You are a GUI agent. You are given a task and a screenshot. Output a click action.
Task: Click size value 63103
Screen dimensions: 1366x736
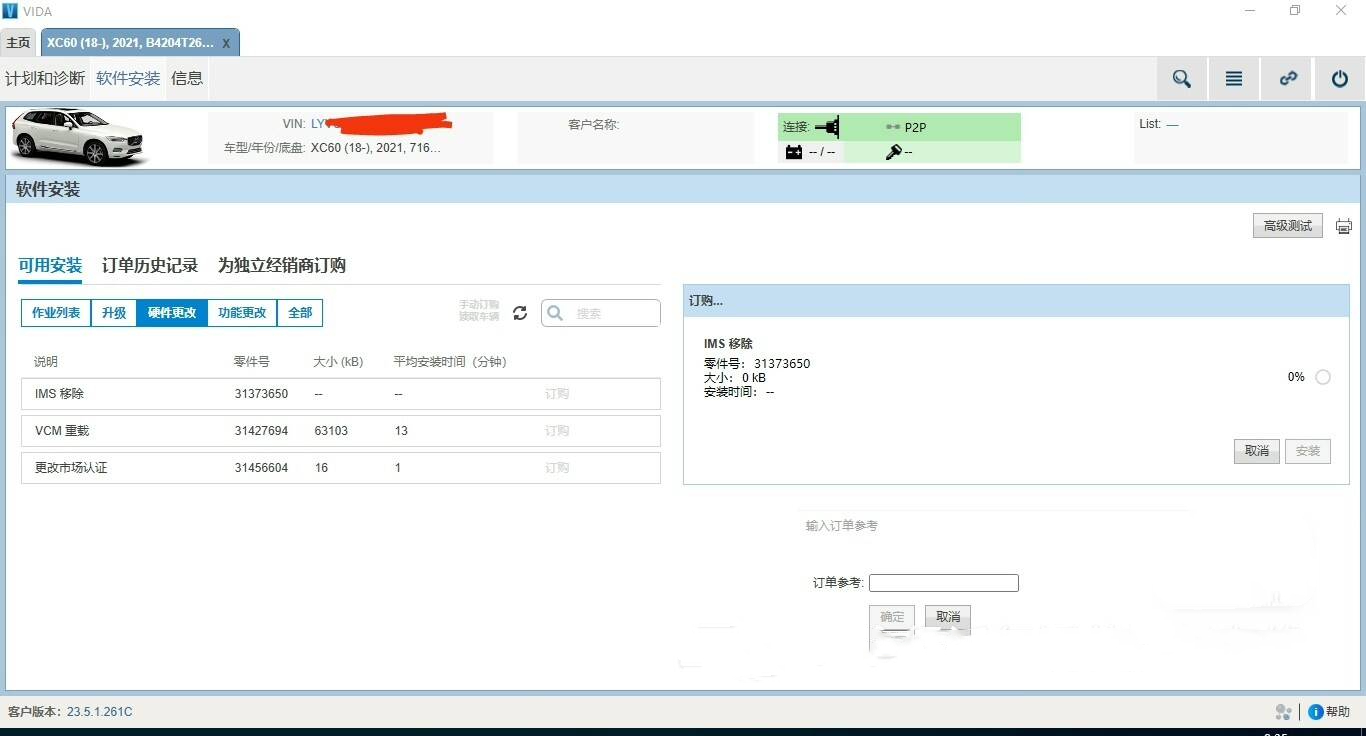[x=331, y=431]
